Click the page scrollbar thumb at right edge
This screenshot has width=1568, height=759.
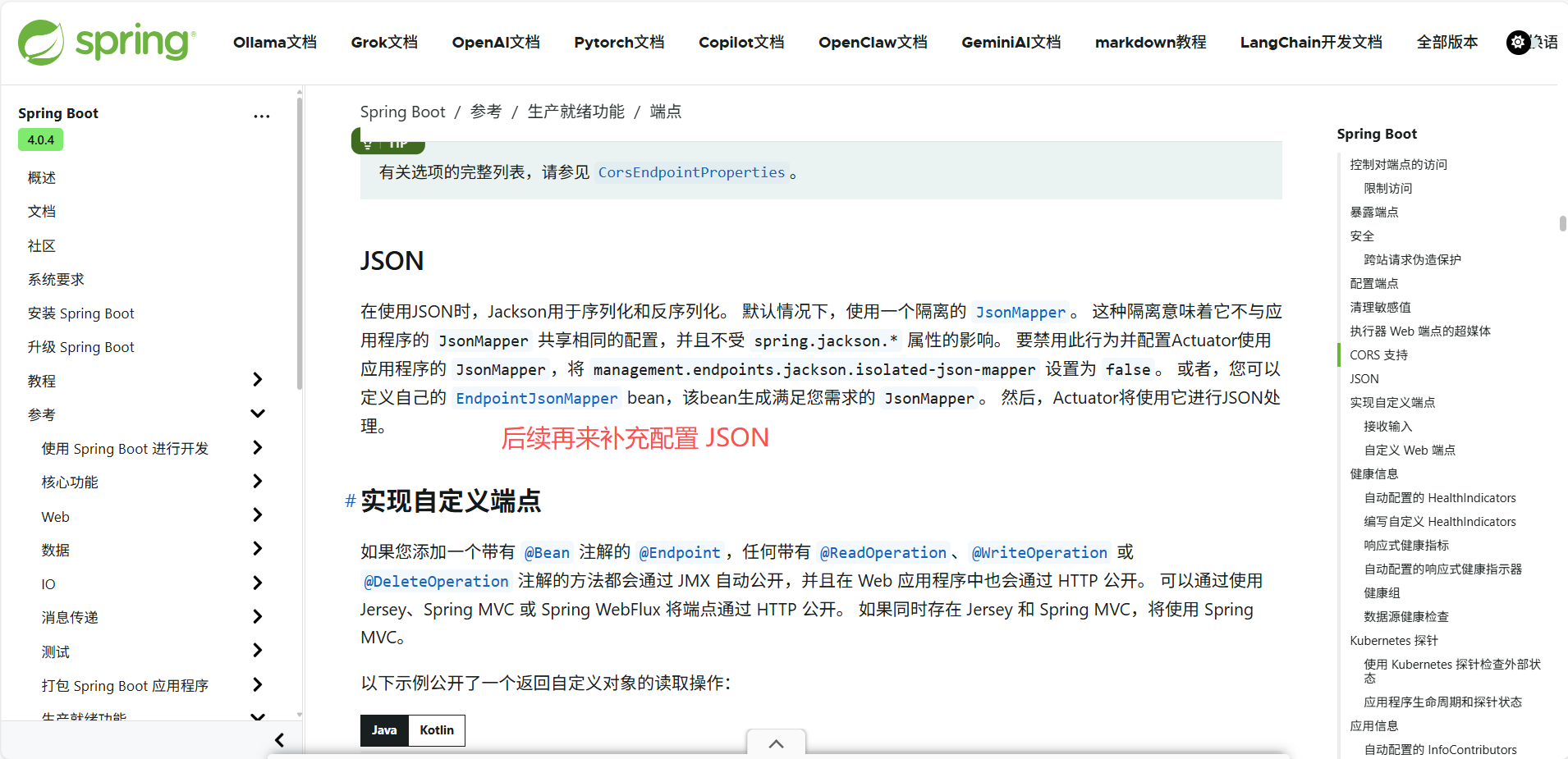[1562, 224]
